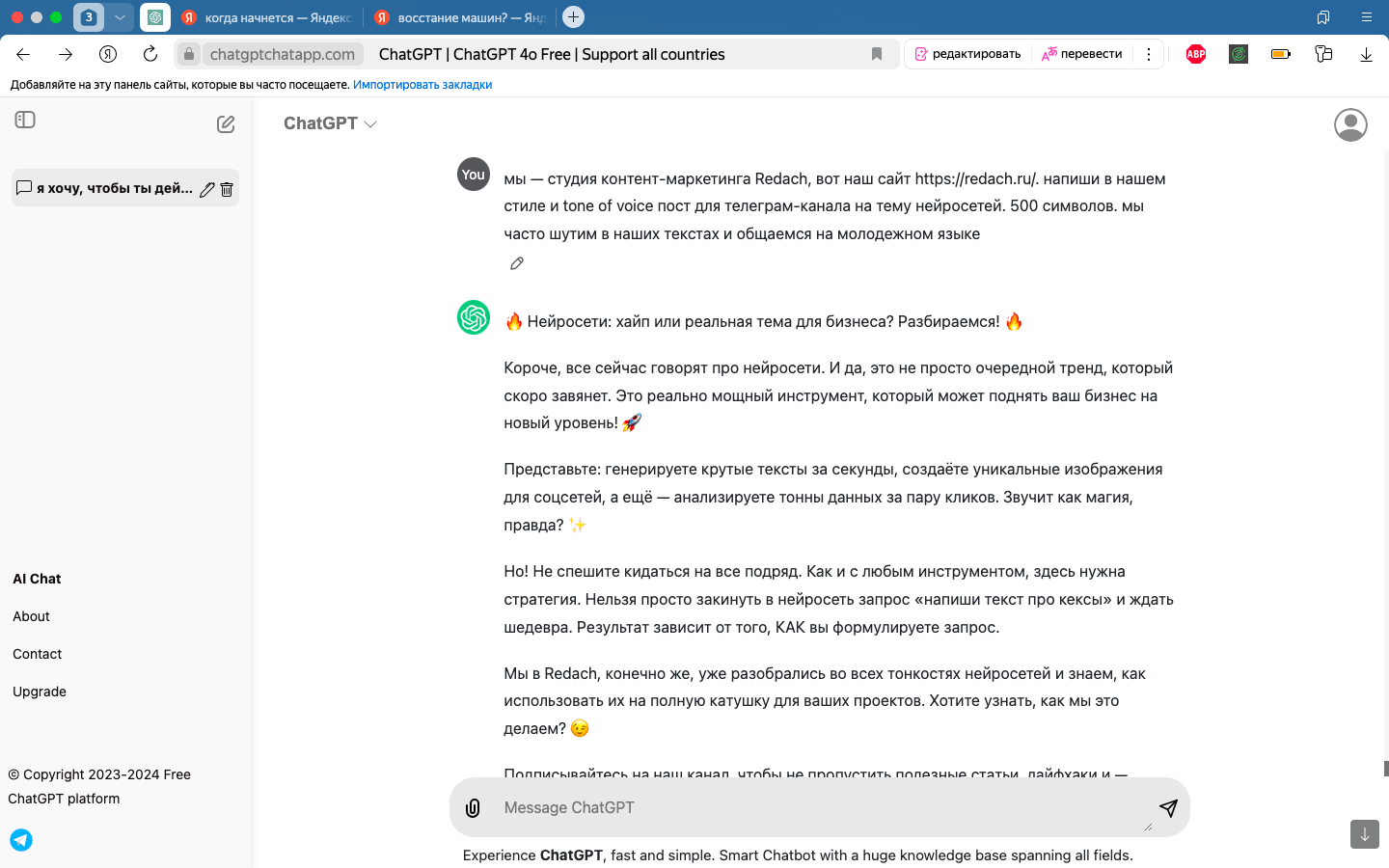1389x868 pixels.
Task: Open the Telegram link icon
Action: tap(21, 840)
